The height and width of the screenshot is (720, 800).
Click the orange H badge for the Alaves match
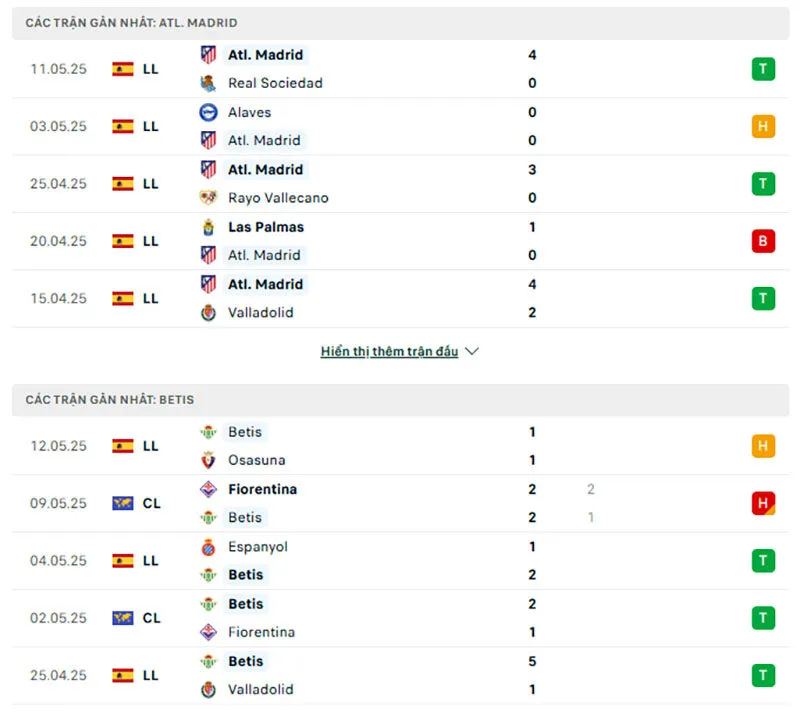pos(764,126)
